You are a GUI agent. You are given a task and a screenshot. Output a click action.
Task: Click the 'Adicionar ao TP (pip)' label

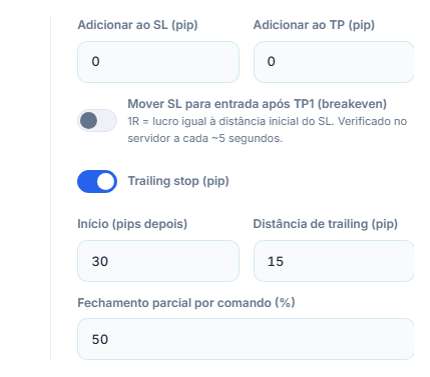pos(314,25)
